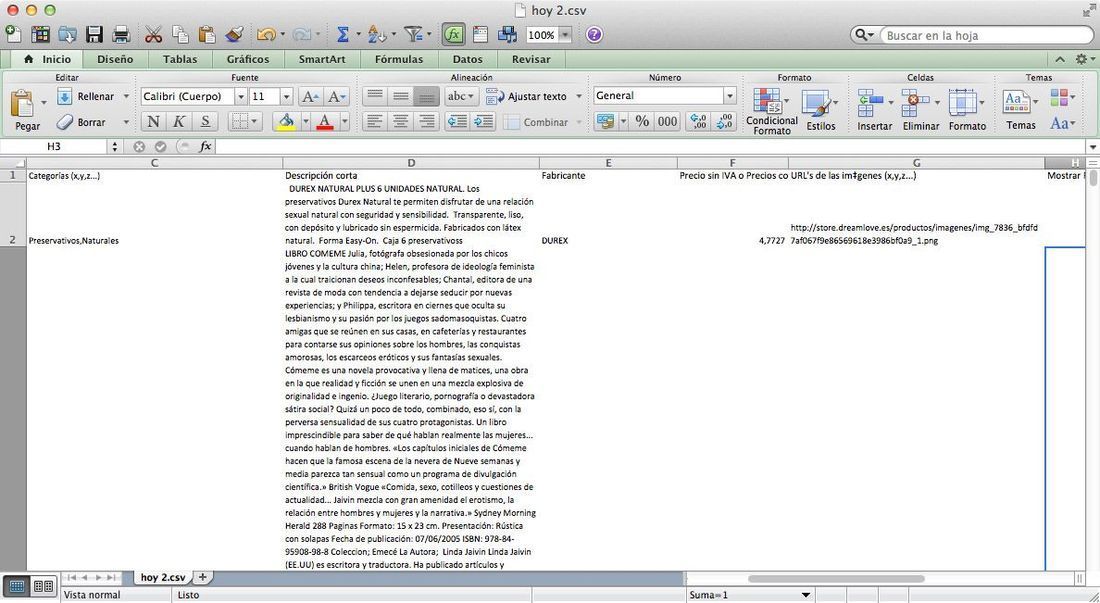This screenshot has width=1100, height=603.
Task: Click the AutoSum sigma icon
Action: point(343,34)
